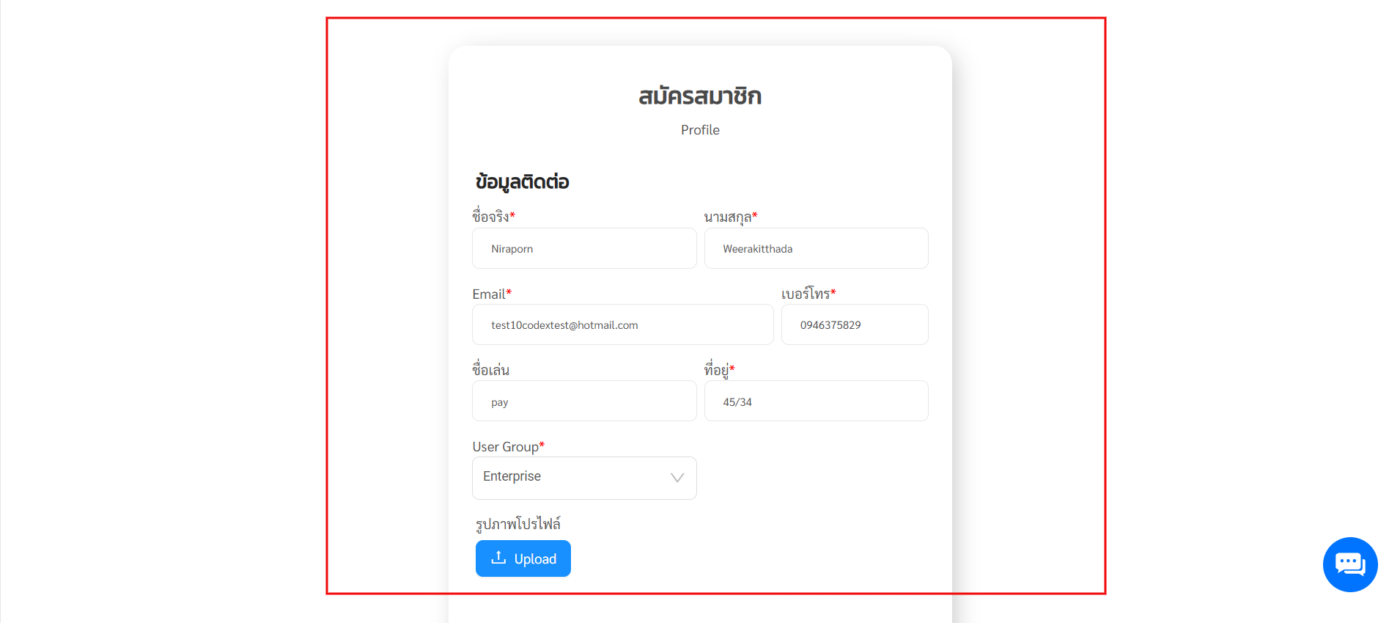Screen dimensions: 1400x623
Task: Expand the User Group dropdown chevron
Action: click(x=677, y=478)
